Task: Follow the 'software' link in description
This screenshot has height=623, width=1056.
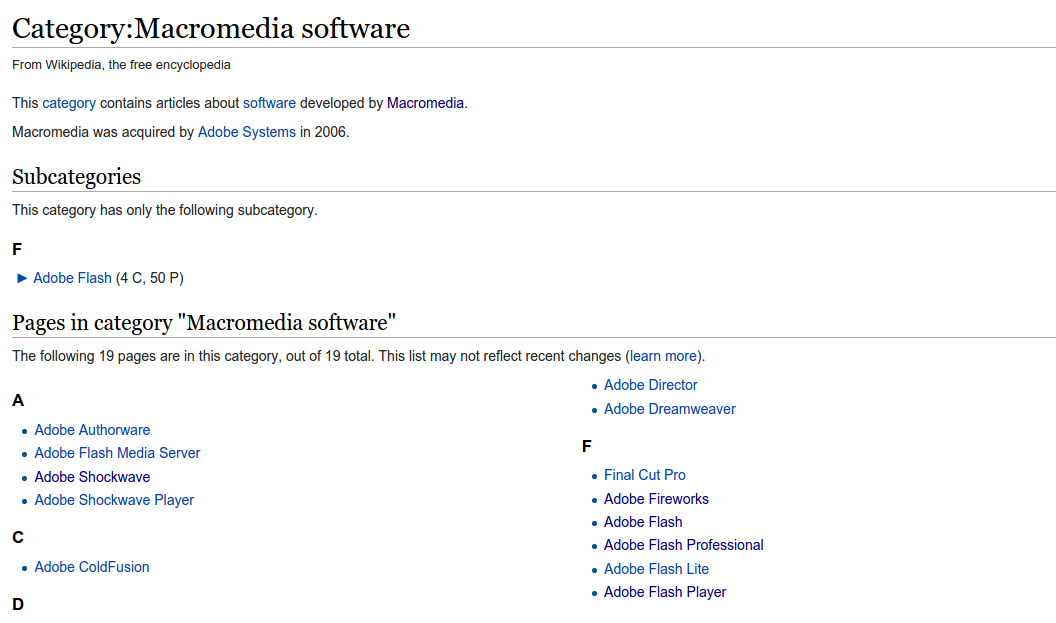Action: 269,103
